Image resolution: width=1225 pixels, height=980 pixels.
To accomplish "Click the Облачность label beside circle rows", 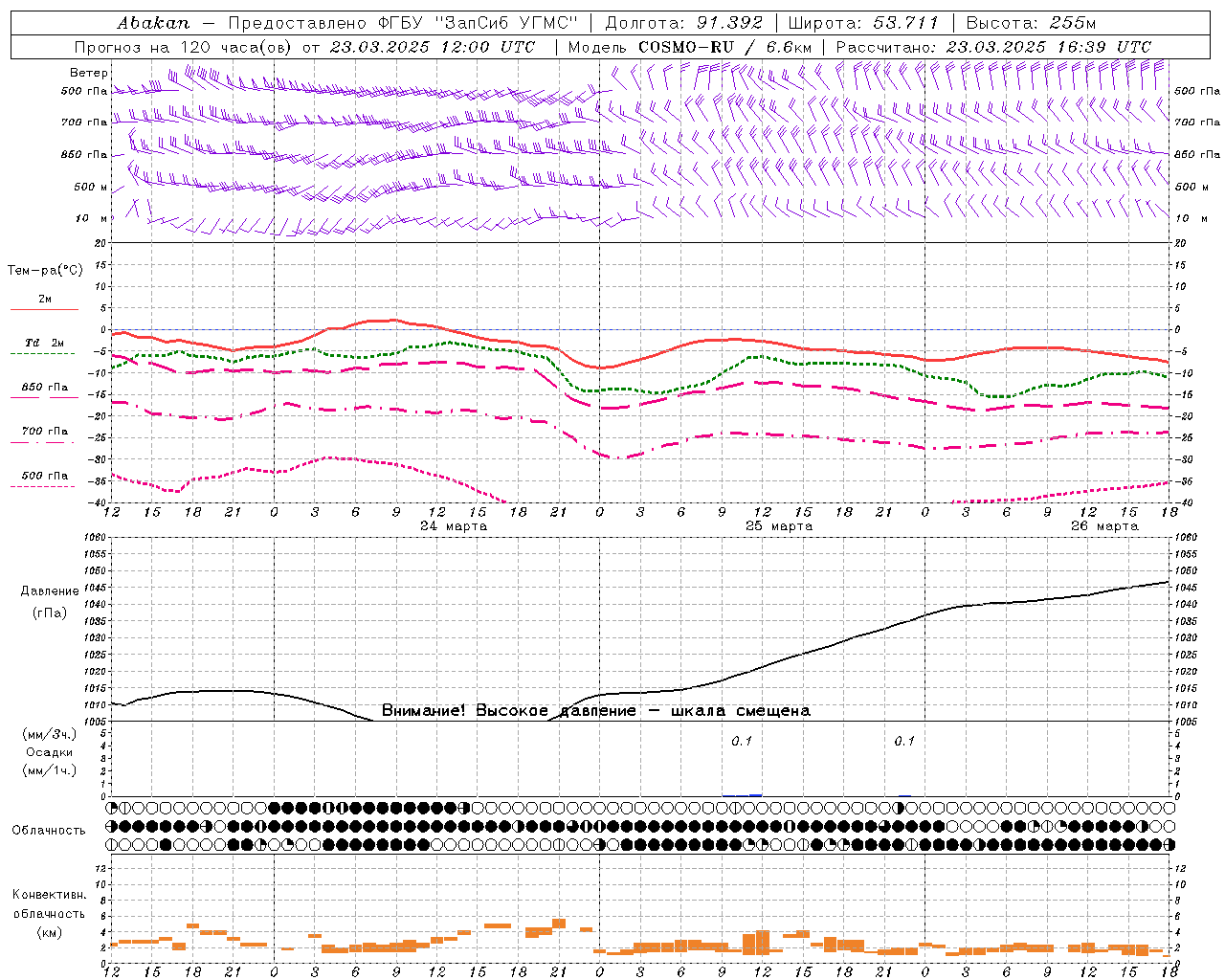I will (x=49, y=831).
